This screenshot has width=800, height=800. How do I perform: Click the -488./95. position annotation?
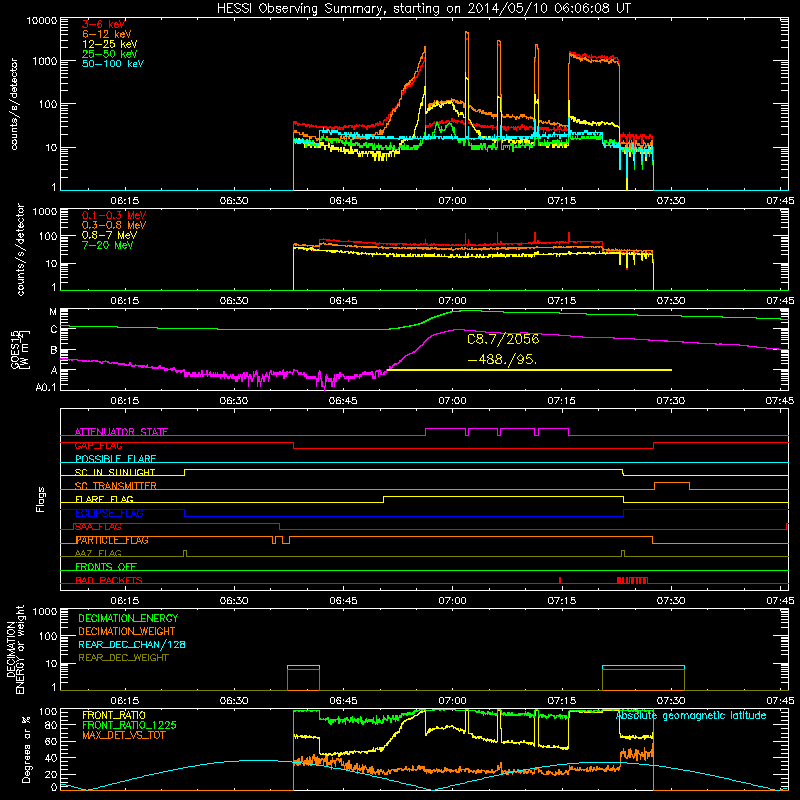click(502, 360)
